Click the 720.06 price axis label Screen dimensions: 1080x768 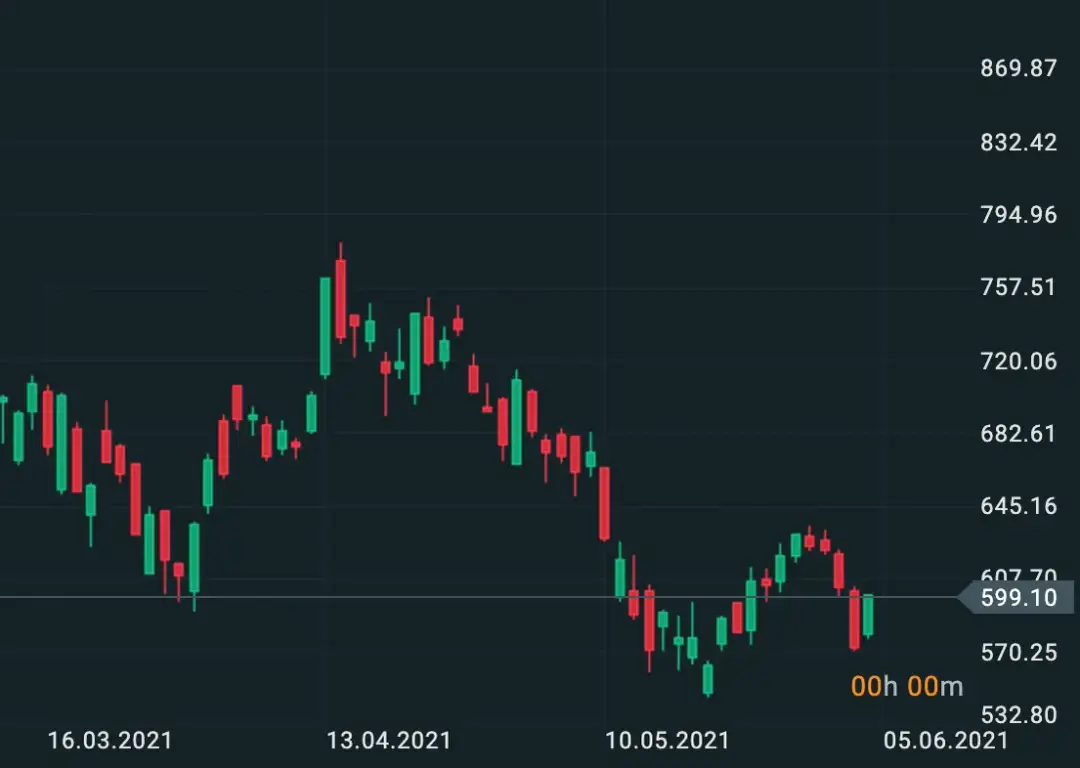1019,361
